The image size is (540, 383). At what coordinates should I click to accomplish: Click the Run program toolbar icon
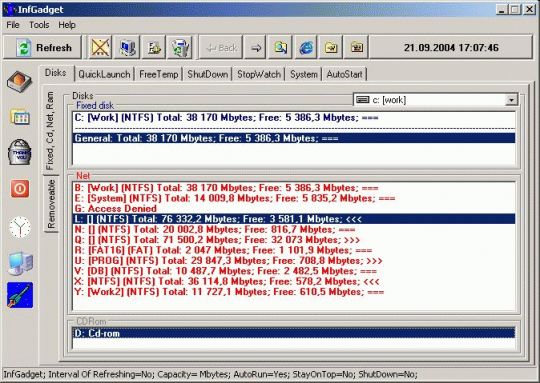tap(154, 47)
